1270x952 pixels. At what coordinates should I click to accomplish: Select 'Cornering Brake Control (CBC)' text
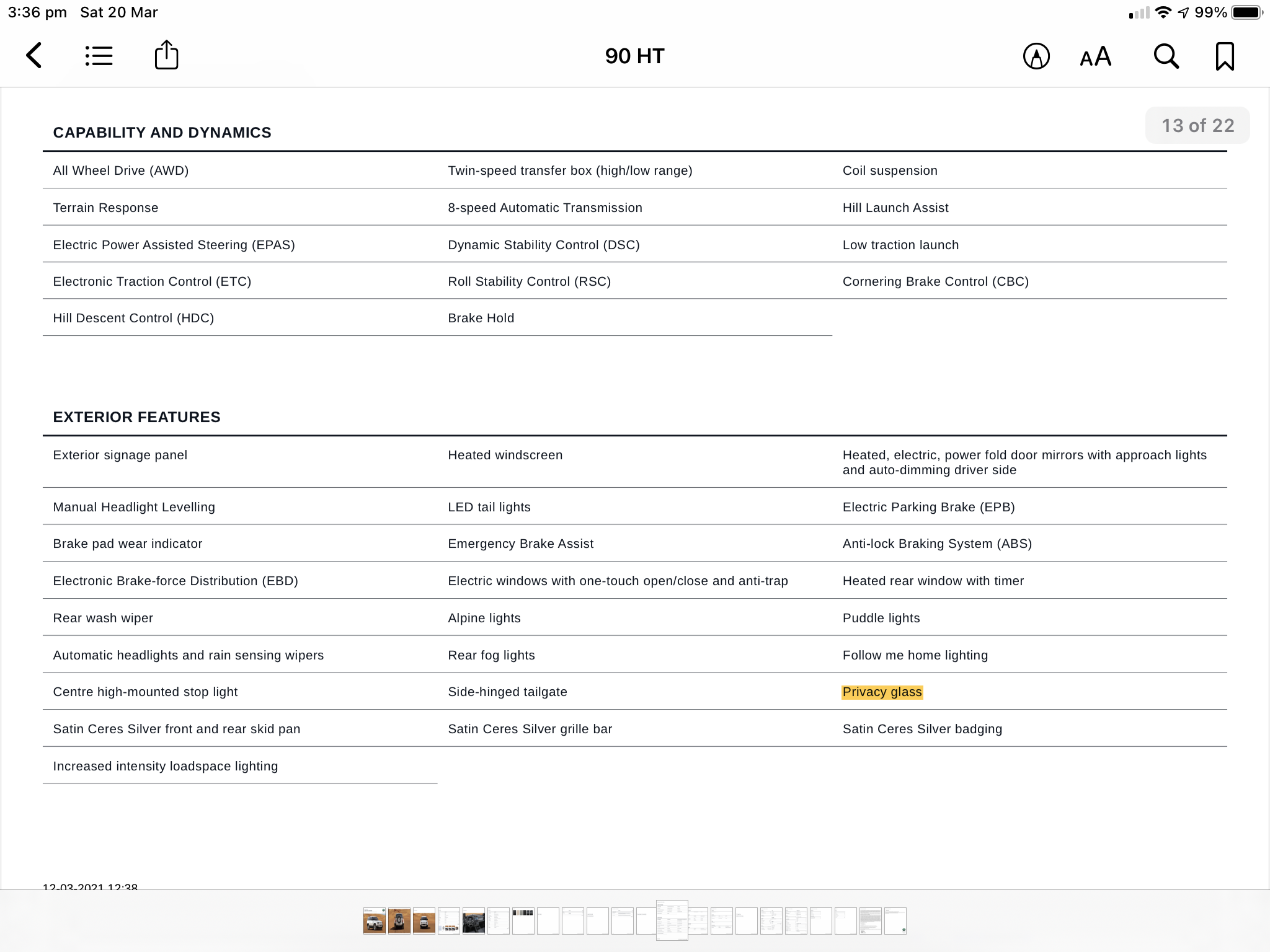[x=935, y=281]
